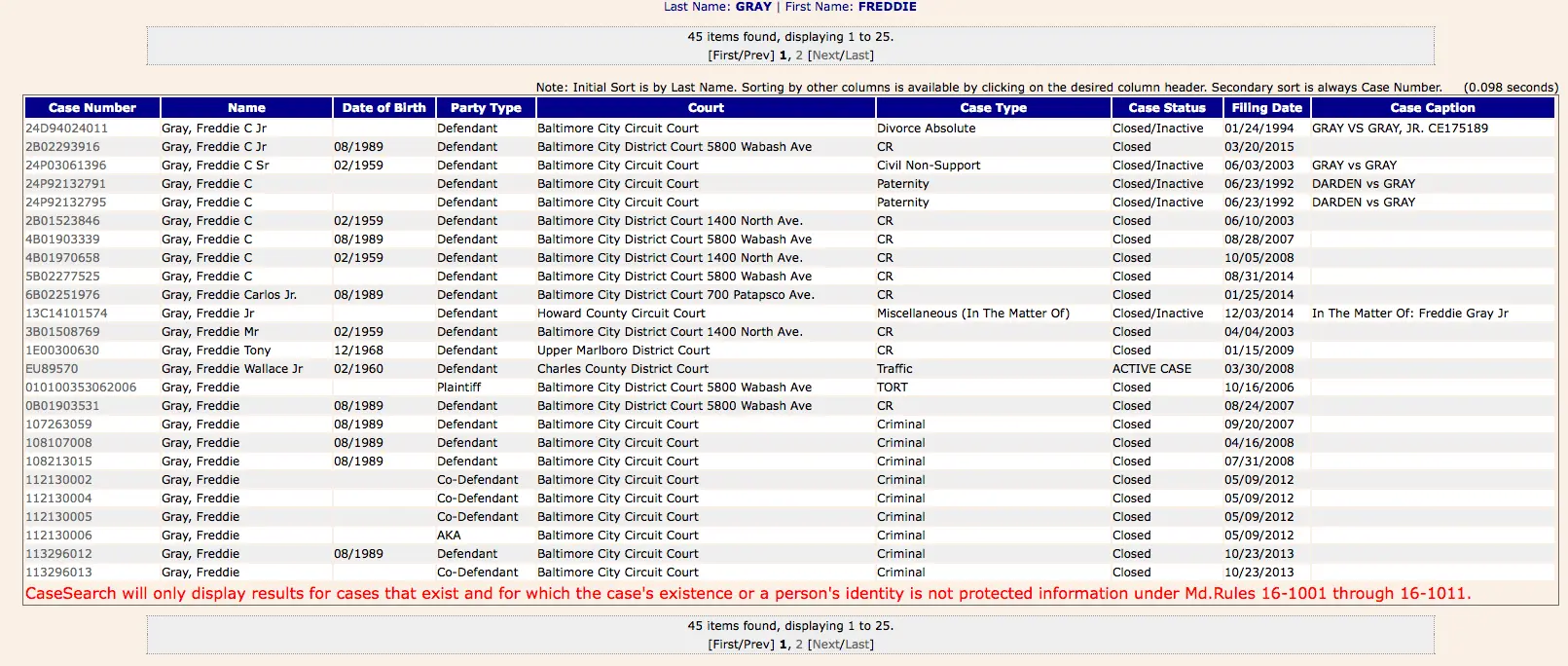The width and height of the screenshot is (1568, 666).
Task: Click caption GRAY VS GRAY, JR. CE175189
Action: (1400, 129)
